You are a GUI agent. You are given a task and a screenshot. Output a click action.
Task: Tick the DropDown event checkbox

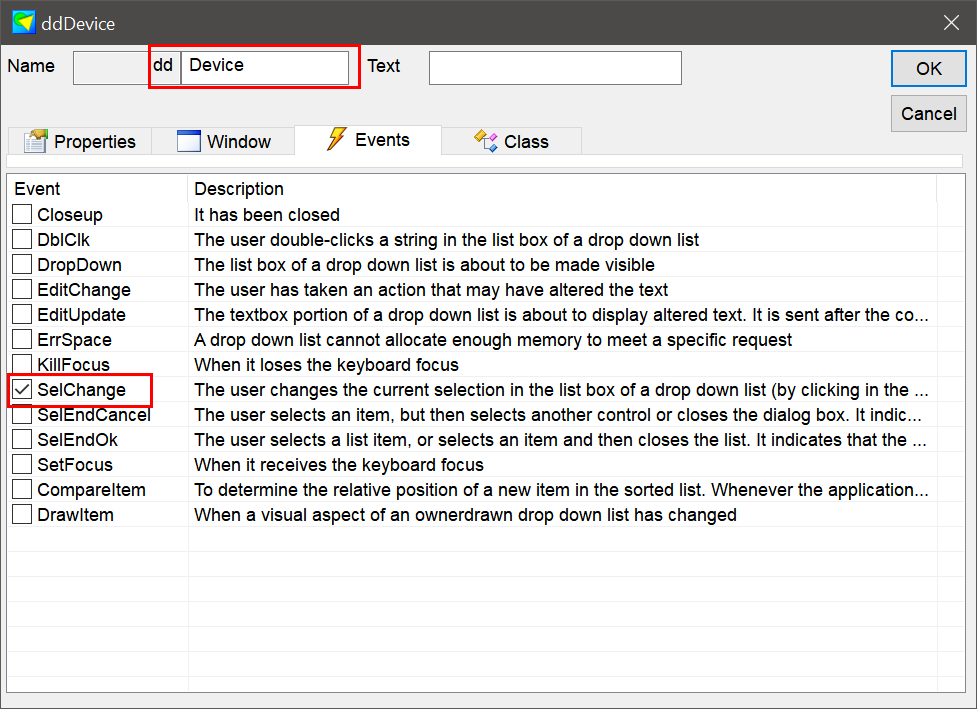point(22,264)
